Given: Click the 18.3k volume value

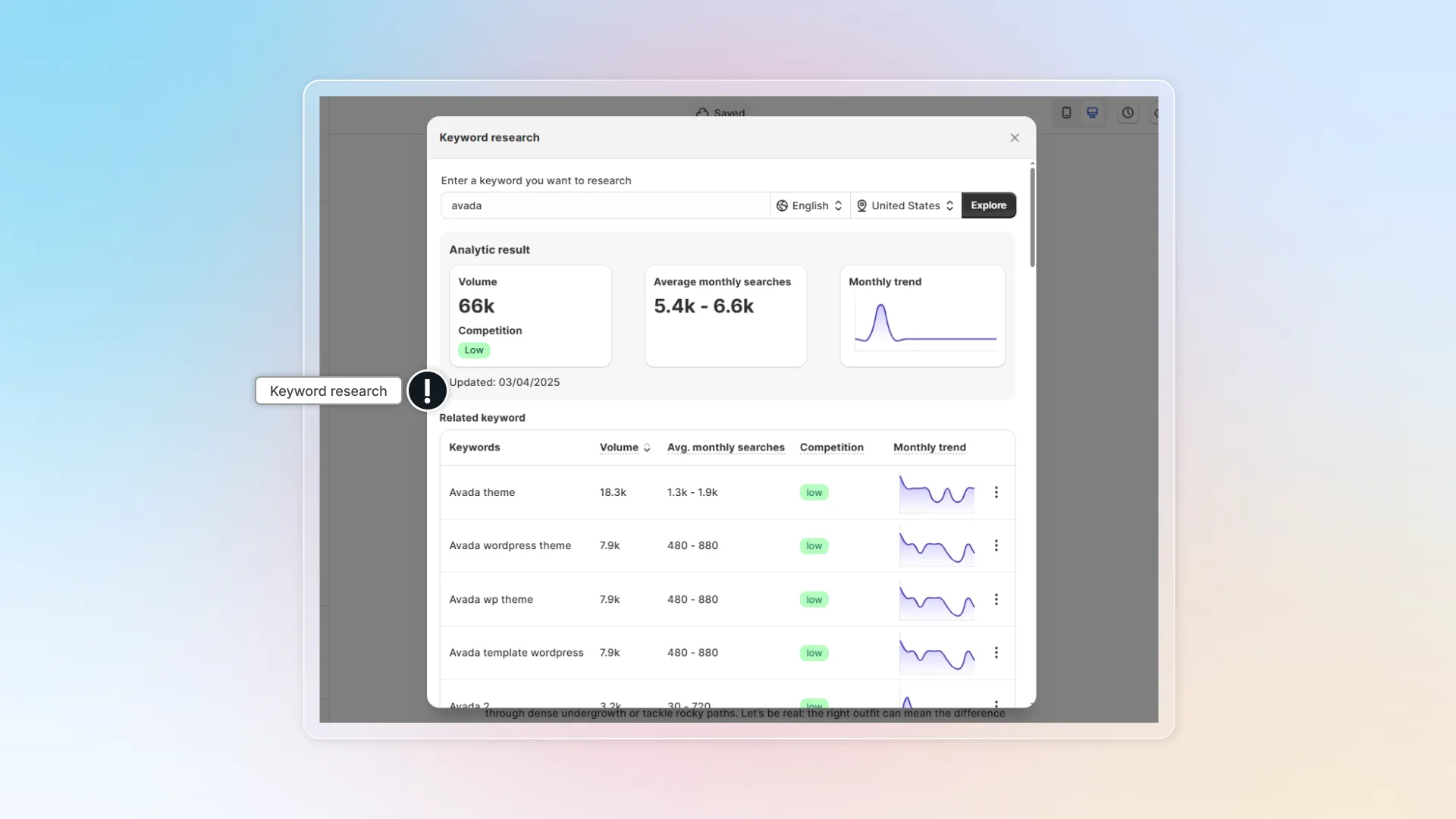Looking at the screenshot, I should click(613, 492).
